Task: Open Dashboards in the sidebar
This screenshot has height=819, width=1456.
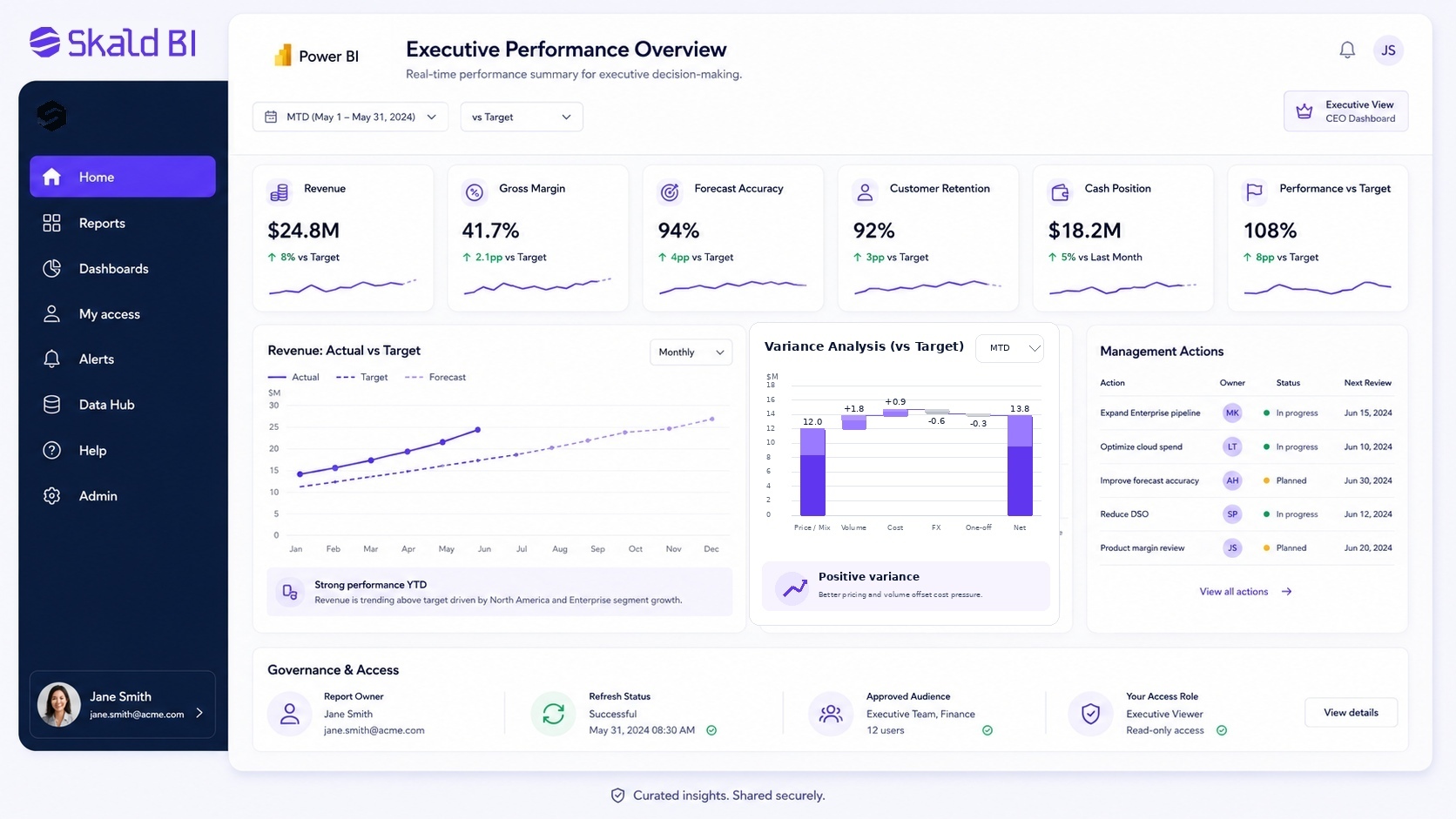Action: (123, 268)
